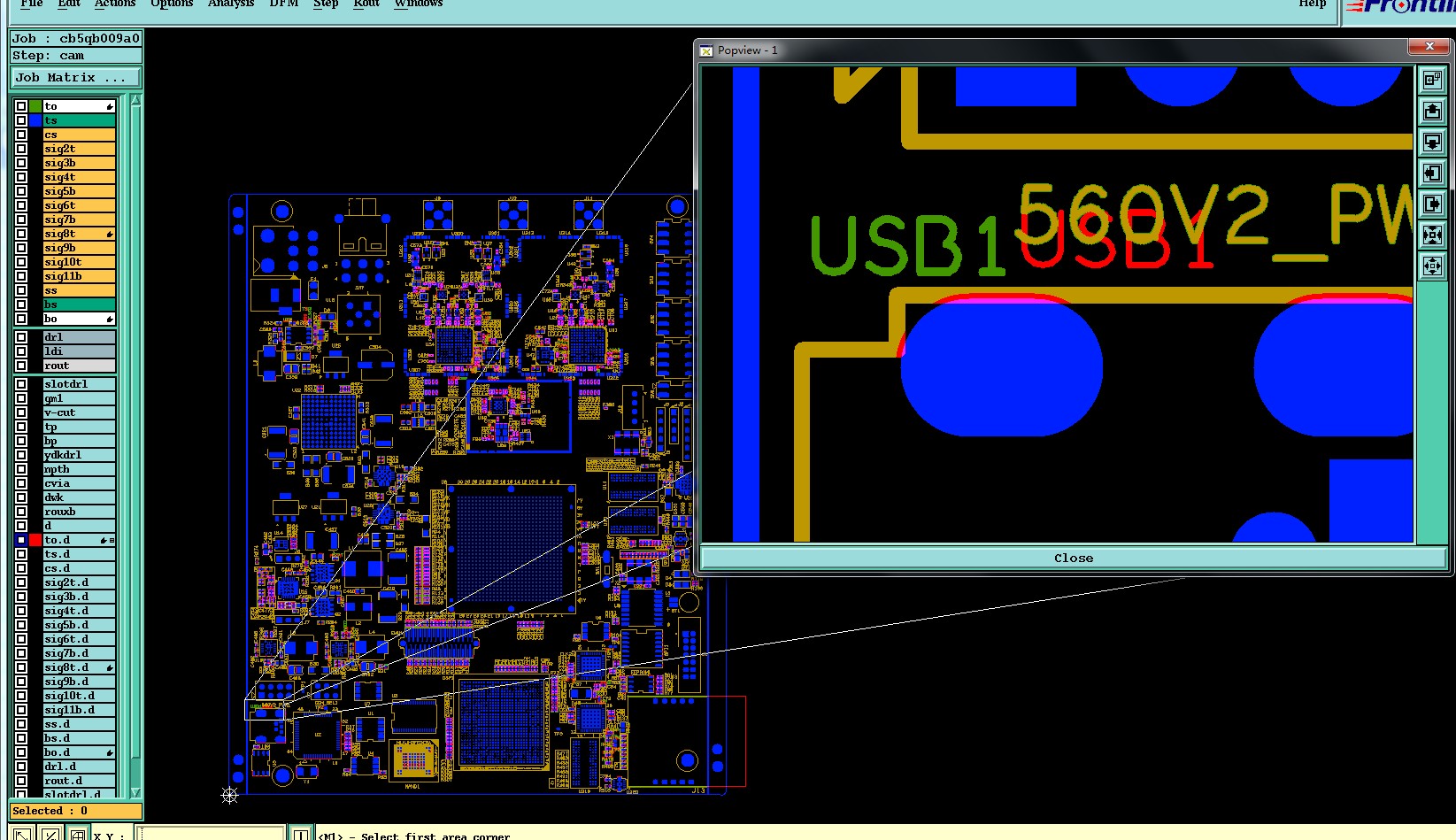
Task: Select the ss layer row
Action: tap(80, 290)
